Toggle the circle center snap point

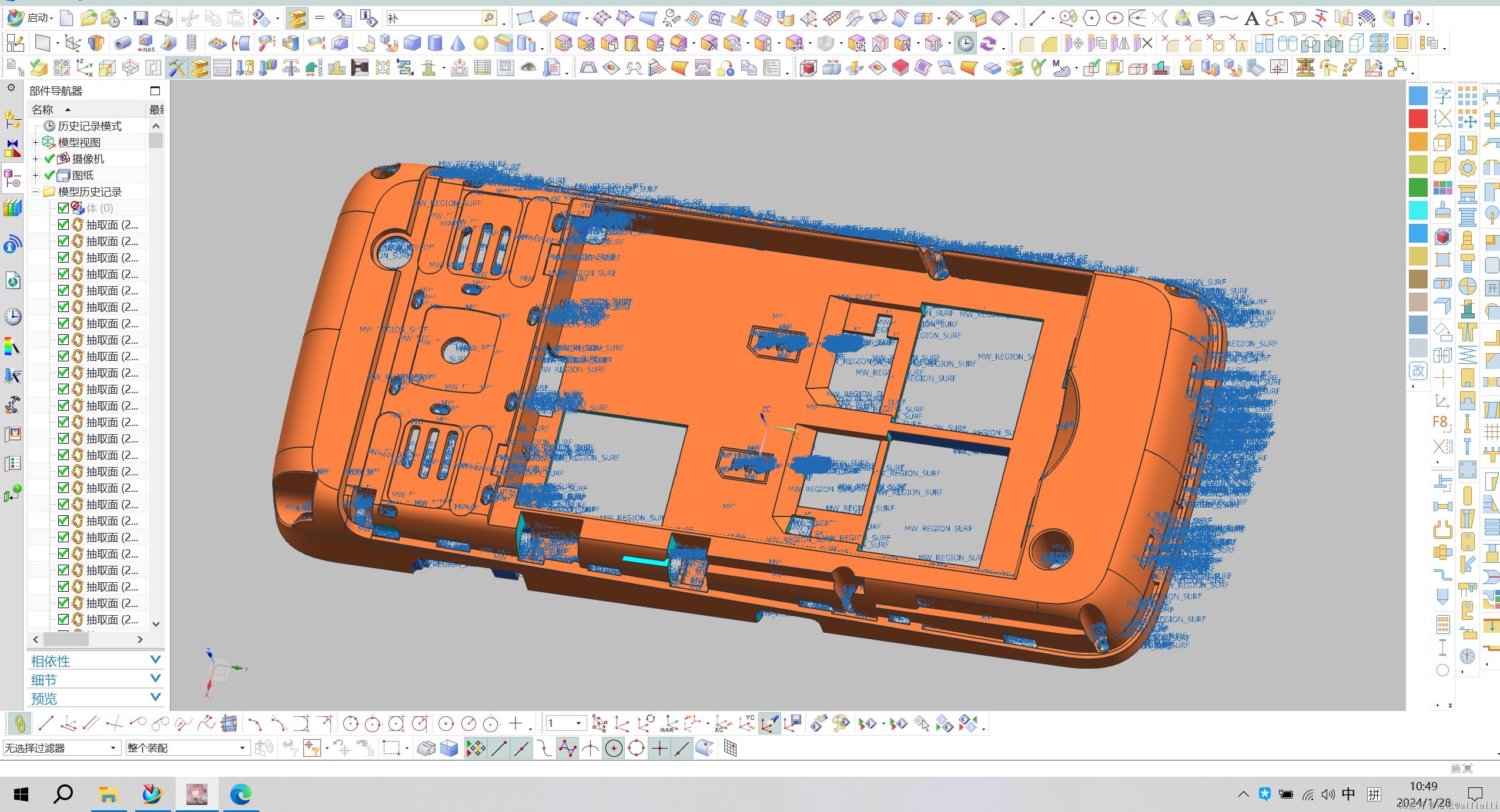(x=614, y=748)
